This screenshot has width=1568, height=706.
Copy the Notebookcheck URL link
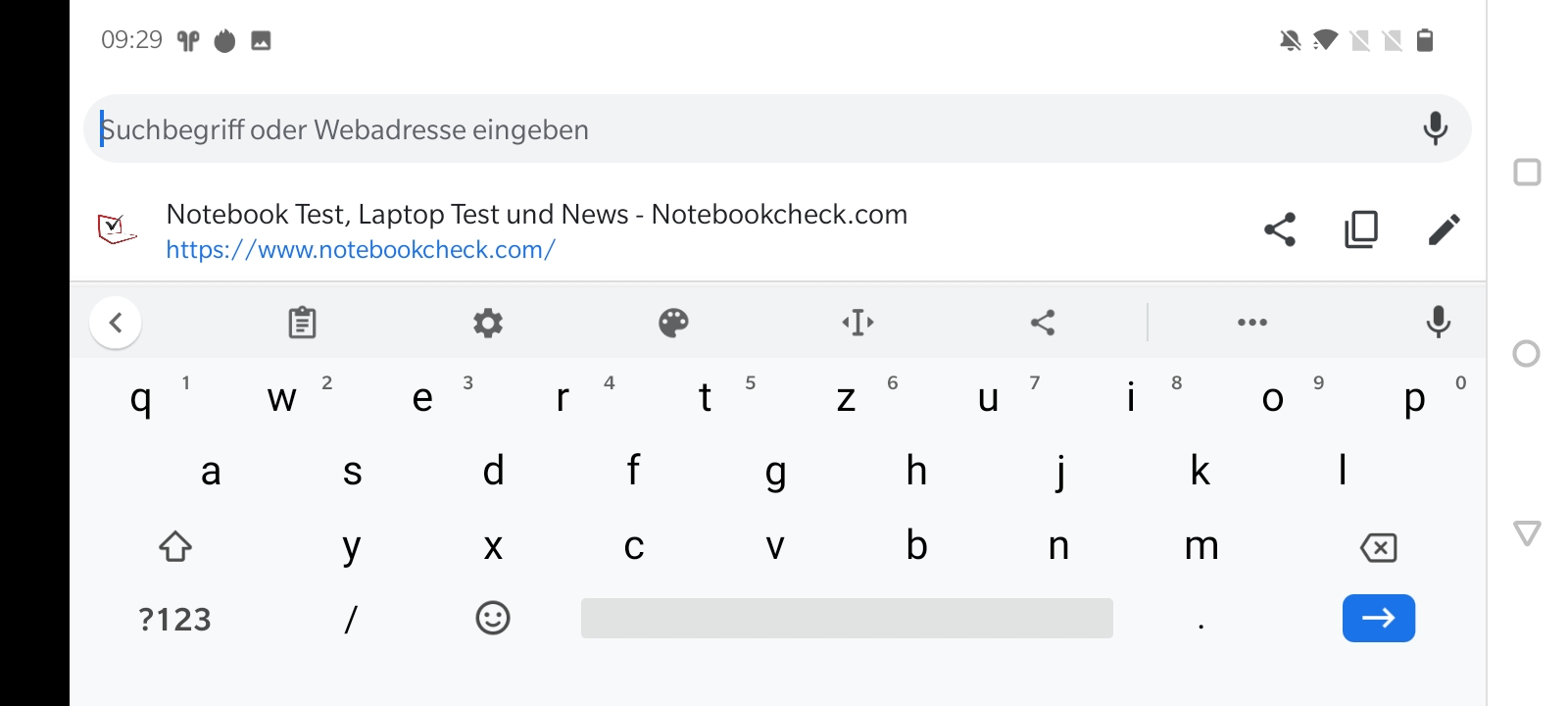1361,229
